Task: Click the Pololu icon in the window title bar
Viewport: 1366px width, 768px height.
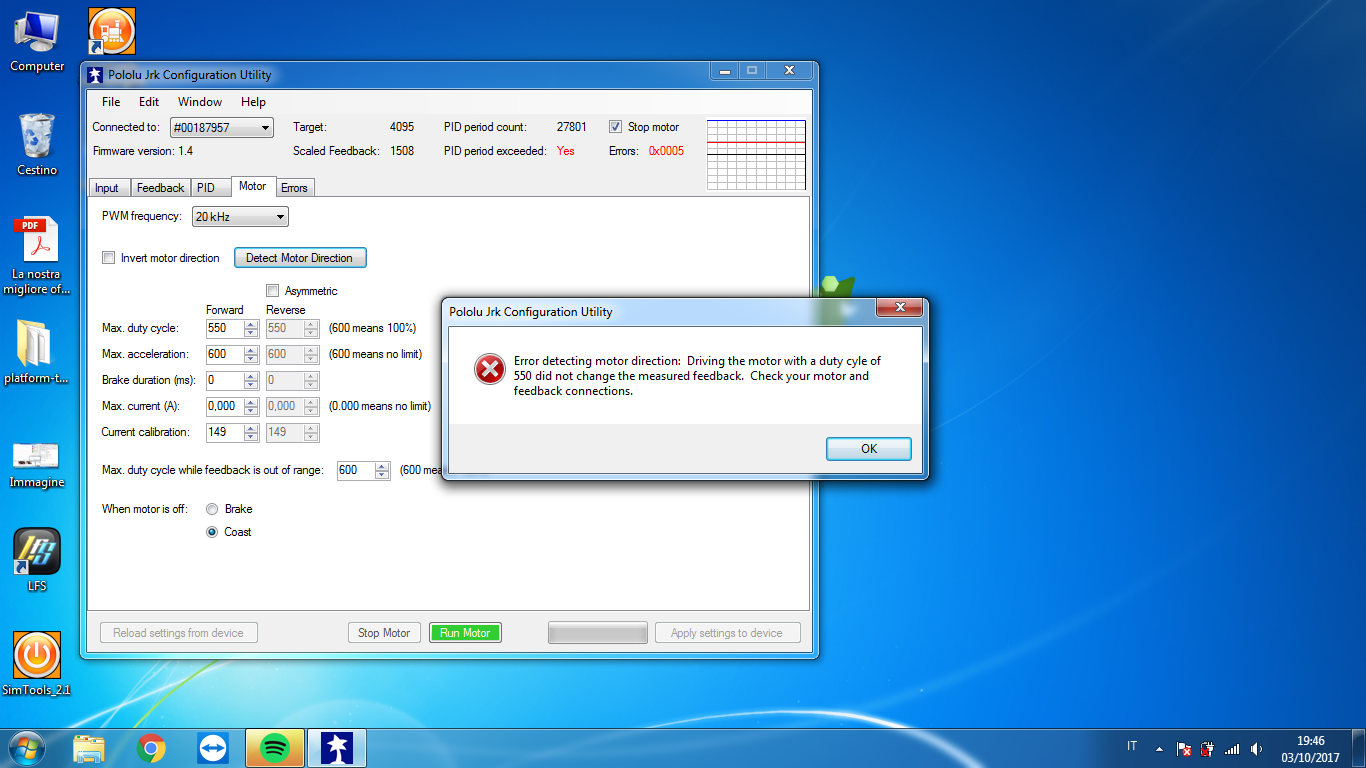Action: (95, 75)
